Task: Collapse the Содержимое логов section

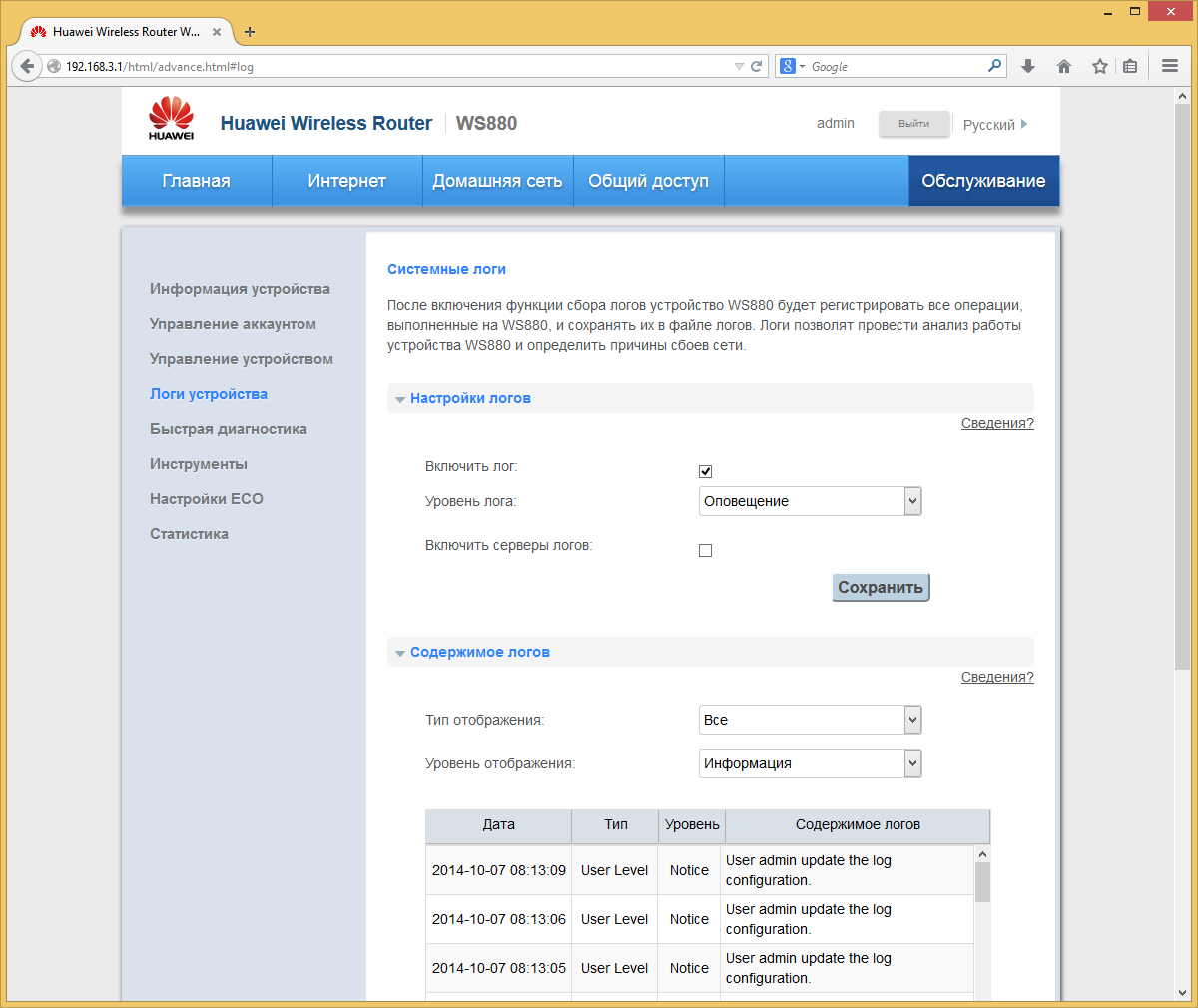Action: click(x=711, y=652)
